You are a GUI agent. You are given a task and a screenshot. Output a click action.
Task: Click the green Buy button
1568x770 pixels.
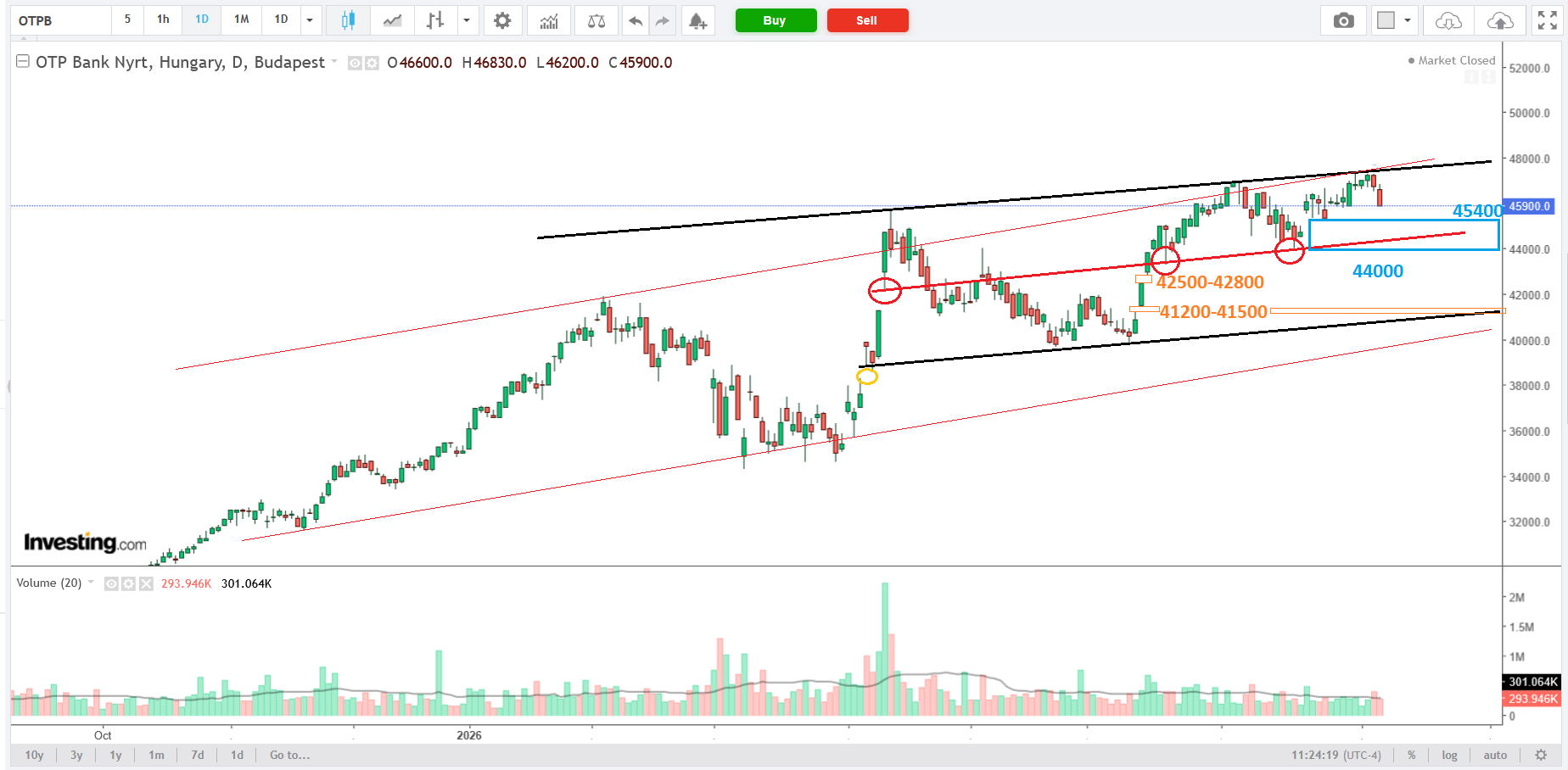coord(775,20)
